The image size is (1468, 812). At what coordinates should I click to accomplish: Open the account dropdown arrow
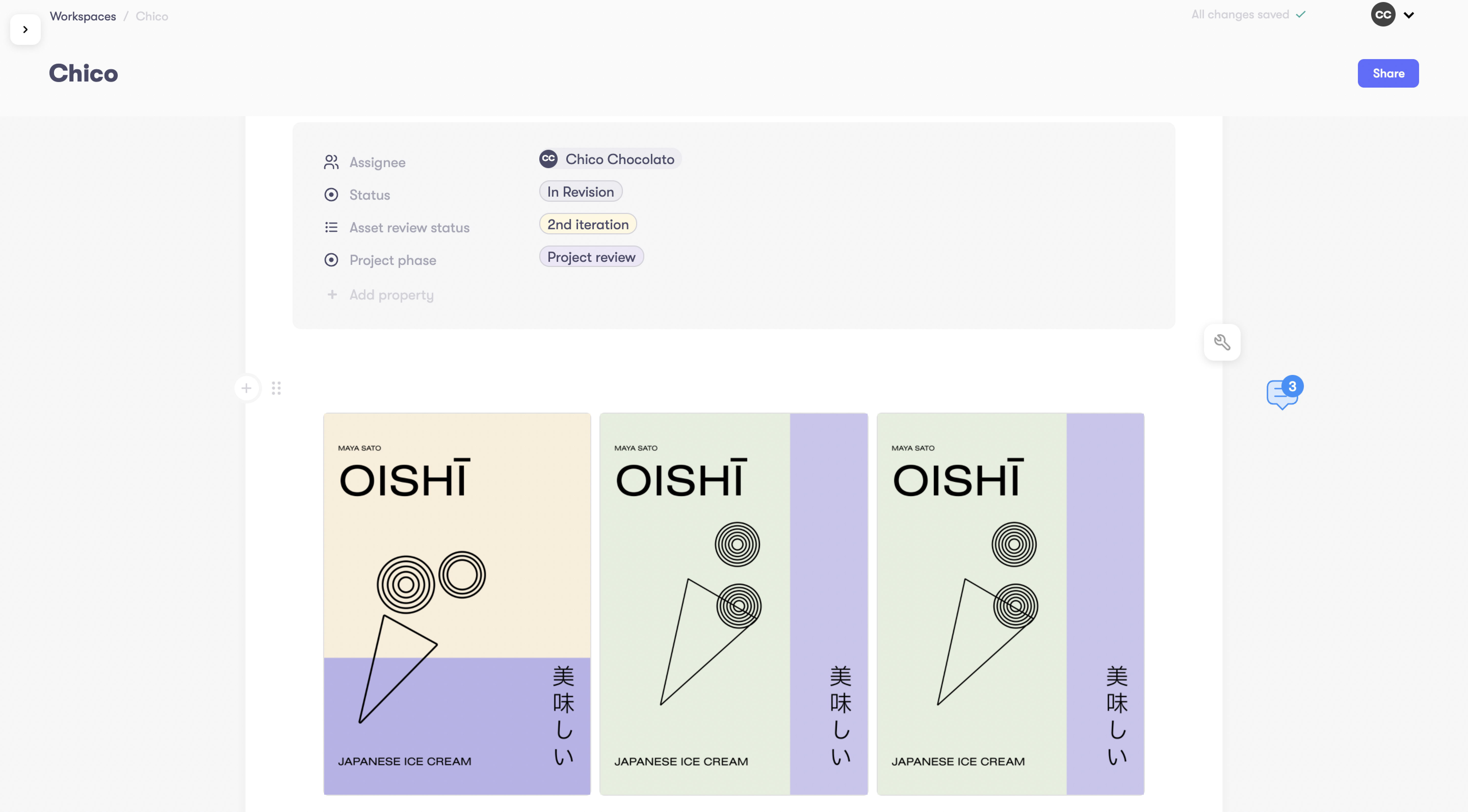coord(1409,15)
